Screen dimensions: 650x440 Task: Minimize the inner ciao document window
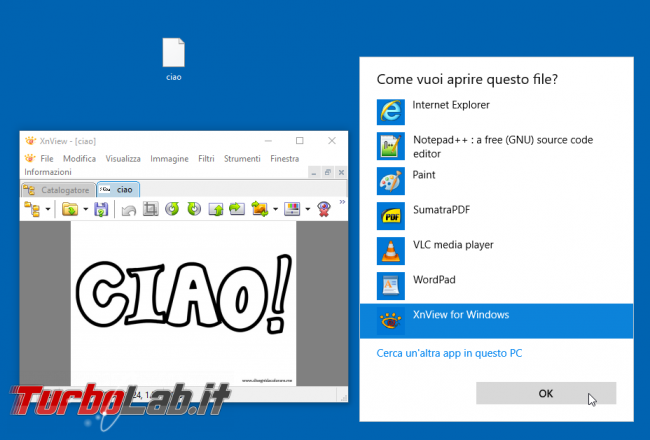(x=314, y=173)
